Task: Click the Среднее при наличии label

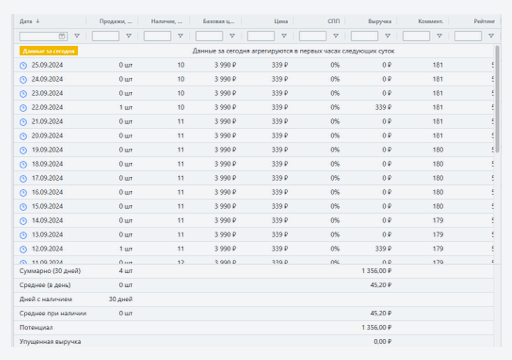Action: coord(53,313)
